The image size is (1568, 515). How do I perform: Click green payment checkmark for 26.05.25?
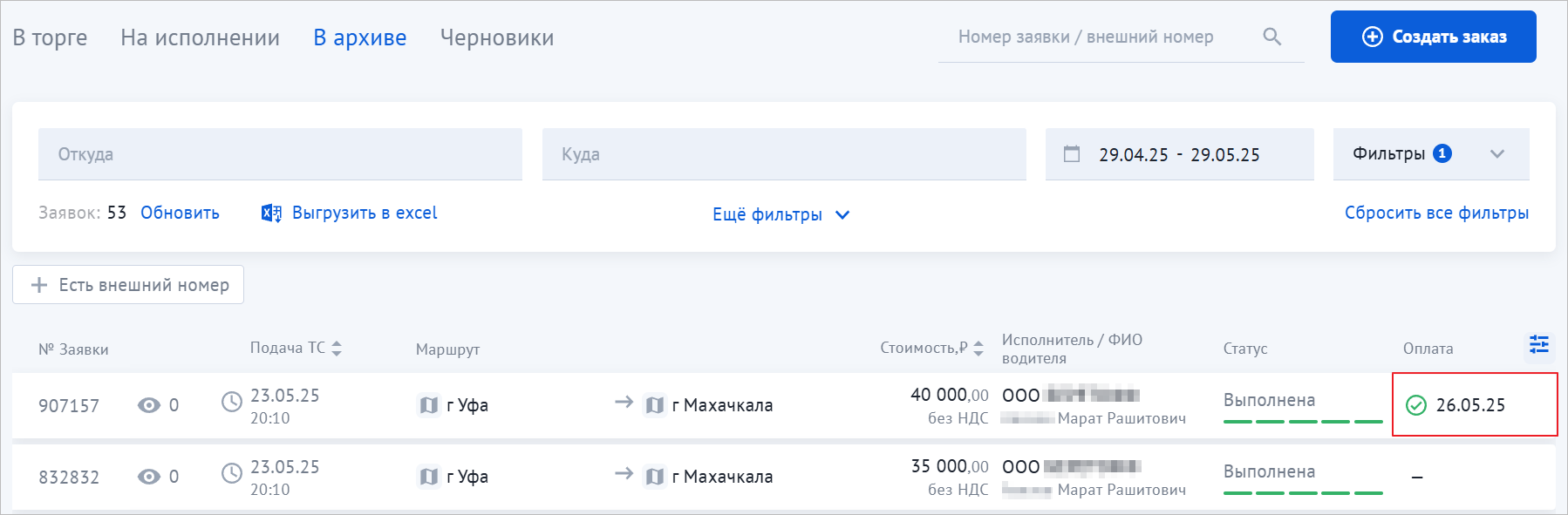[x=1416, y=405]
